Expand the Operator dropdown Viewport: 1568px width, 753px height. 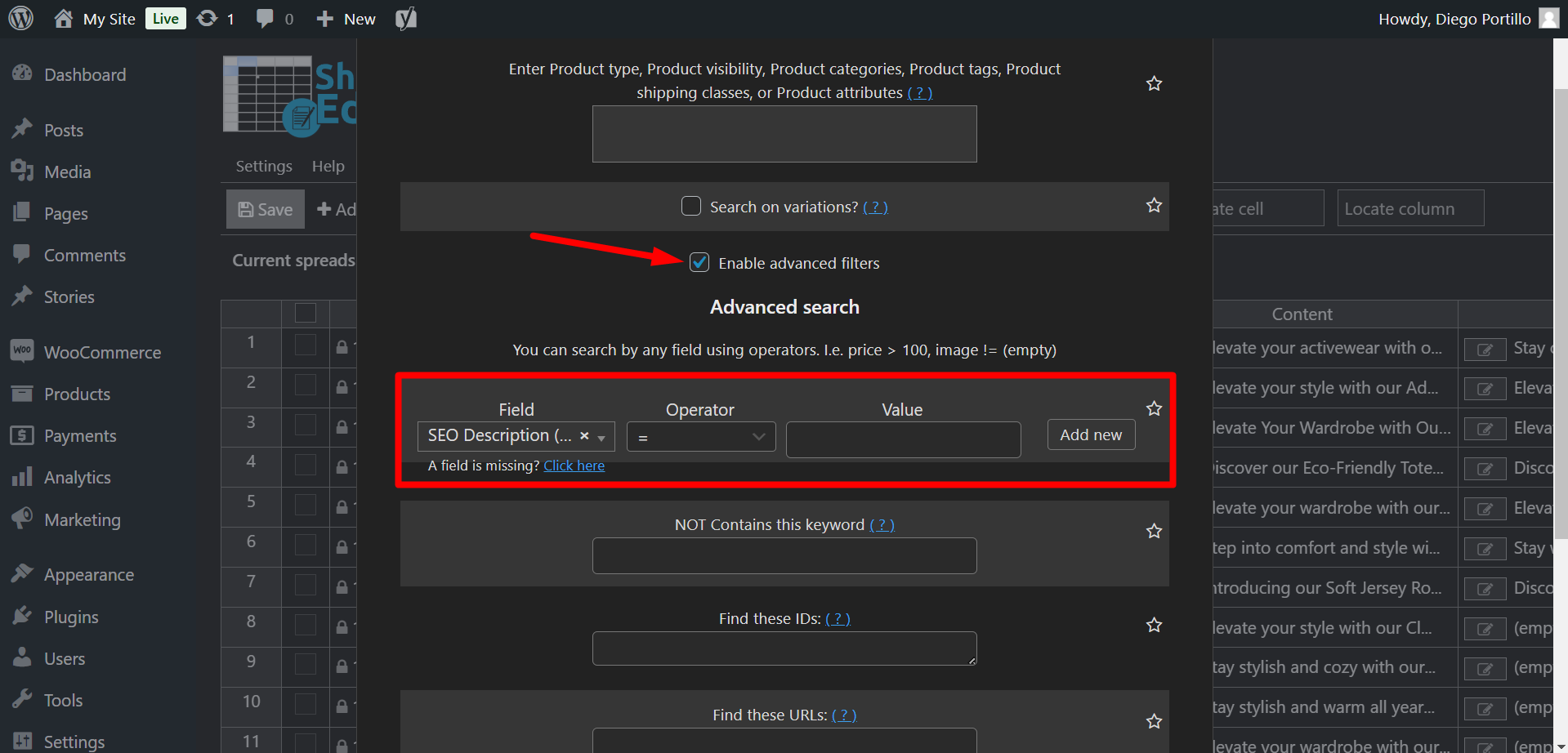(x=701, y=437)
